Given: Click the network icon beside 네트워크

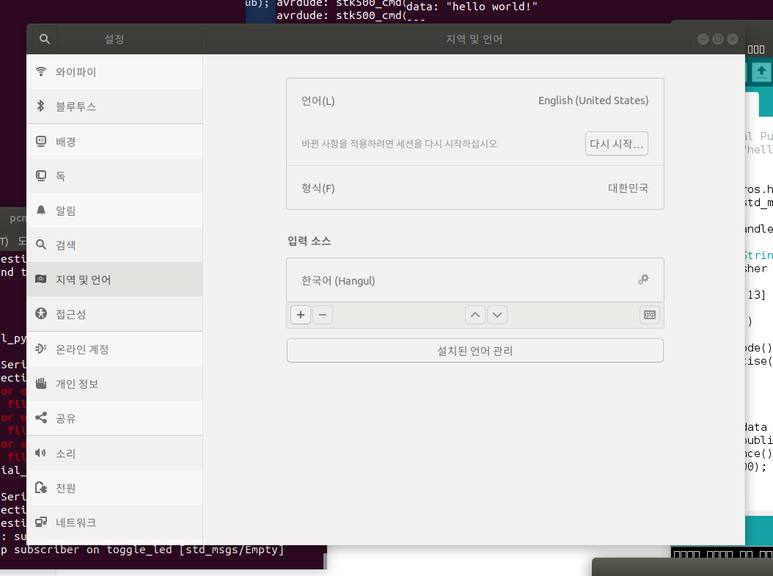Looking at the screenshot, I should click(41, 522).
